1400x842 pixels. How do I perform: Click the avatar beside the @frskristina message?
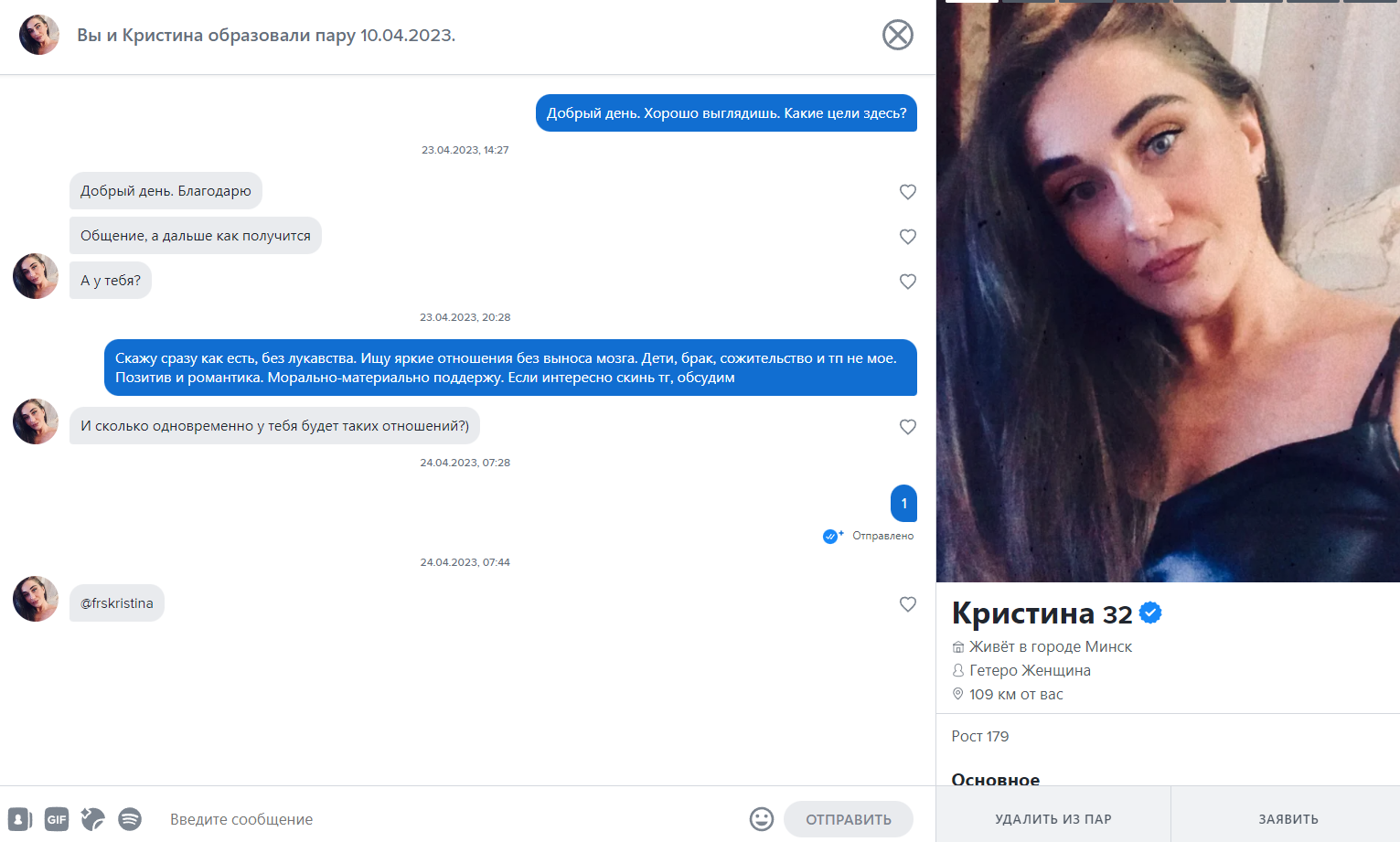tap(36, 599)
